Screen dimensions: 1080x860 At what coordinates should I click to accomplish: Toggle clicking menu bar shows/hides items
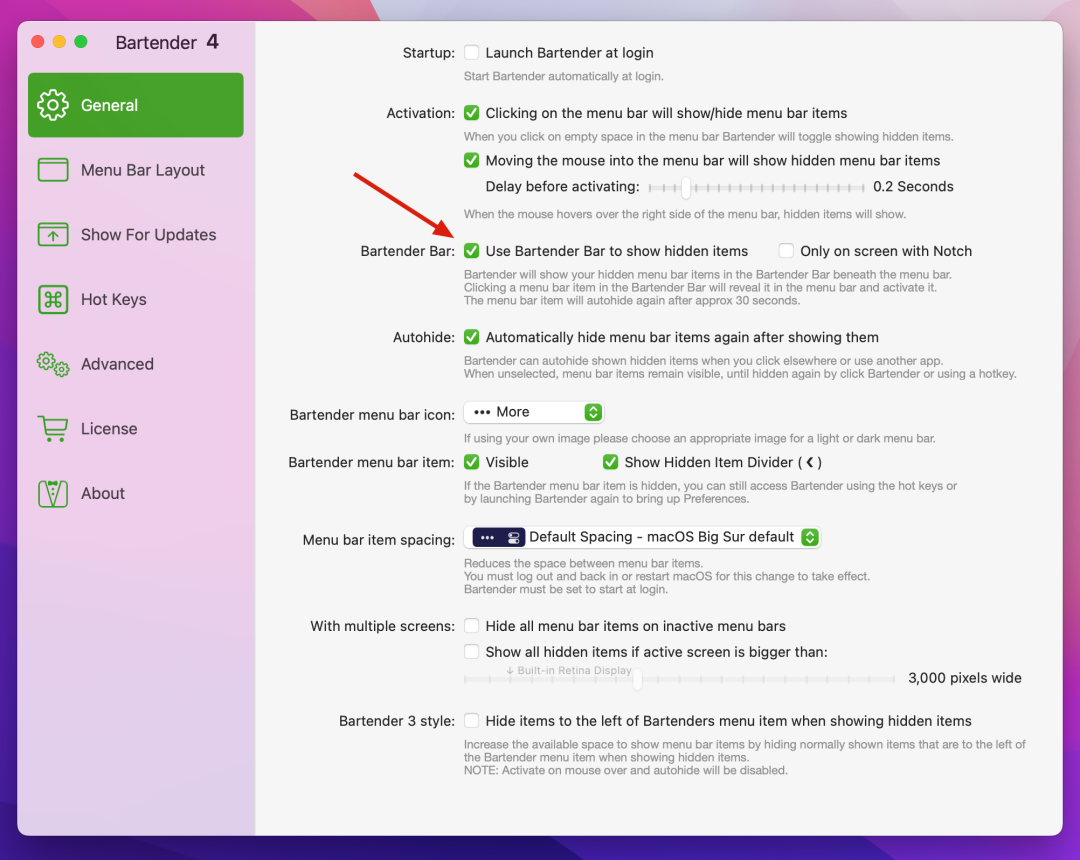point(472,113)
